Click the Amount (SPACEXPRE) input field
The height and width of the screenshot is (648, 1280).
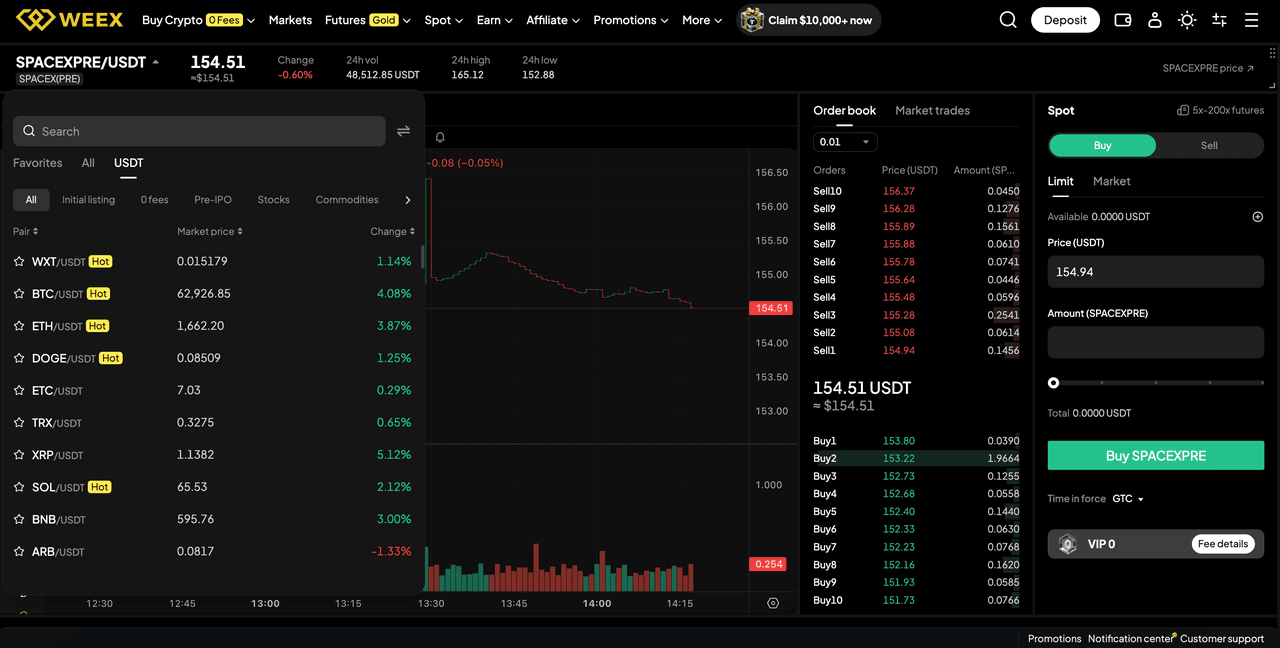(x=1156, y=342)
